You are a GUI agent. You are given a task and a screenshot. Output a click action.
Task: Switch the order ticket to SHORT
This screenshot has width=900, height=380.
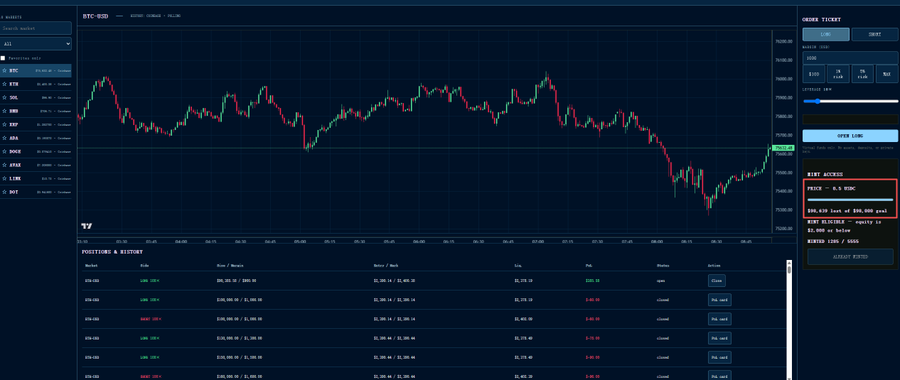[875, 34]
